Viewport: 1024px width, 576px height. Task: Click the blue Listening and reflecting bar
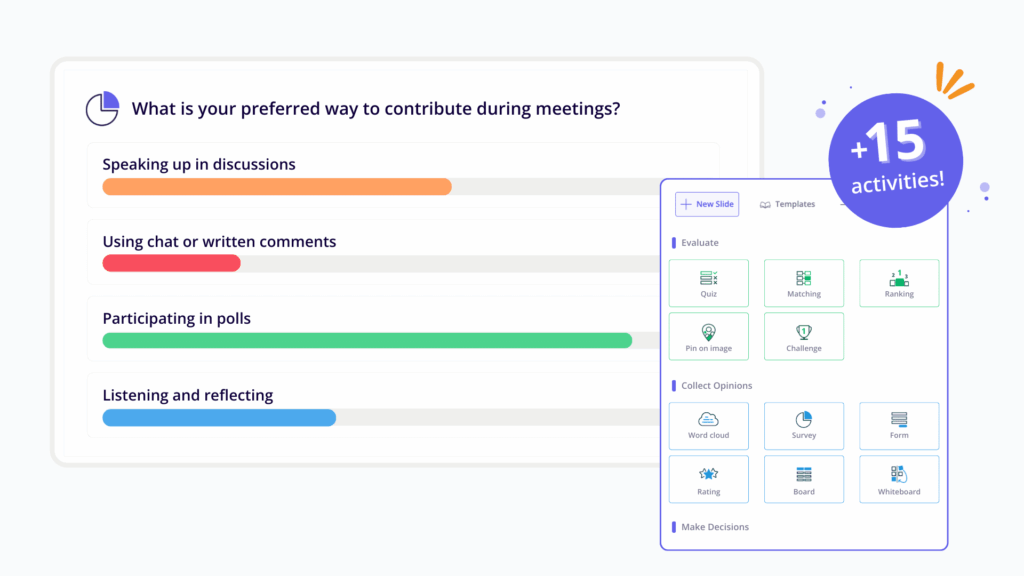click(x=219, y=418)
